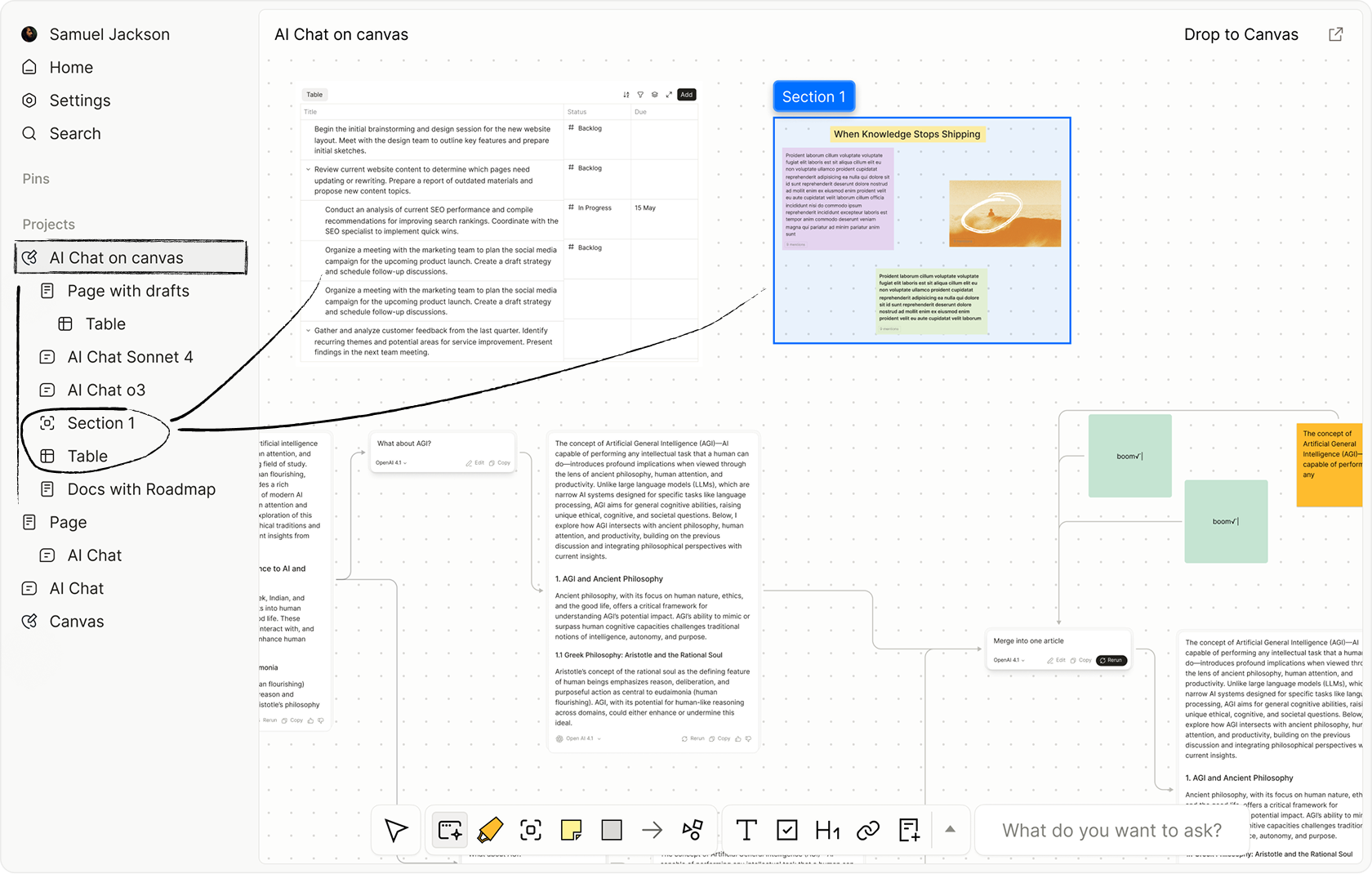Select the Text tool

click(746, 830)
